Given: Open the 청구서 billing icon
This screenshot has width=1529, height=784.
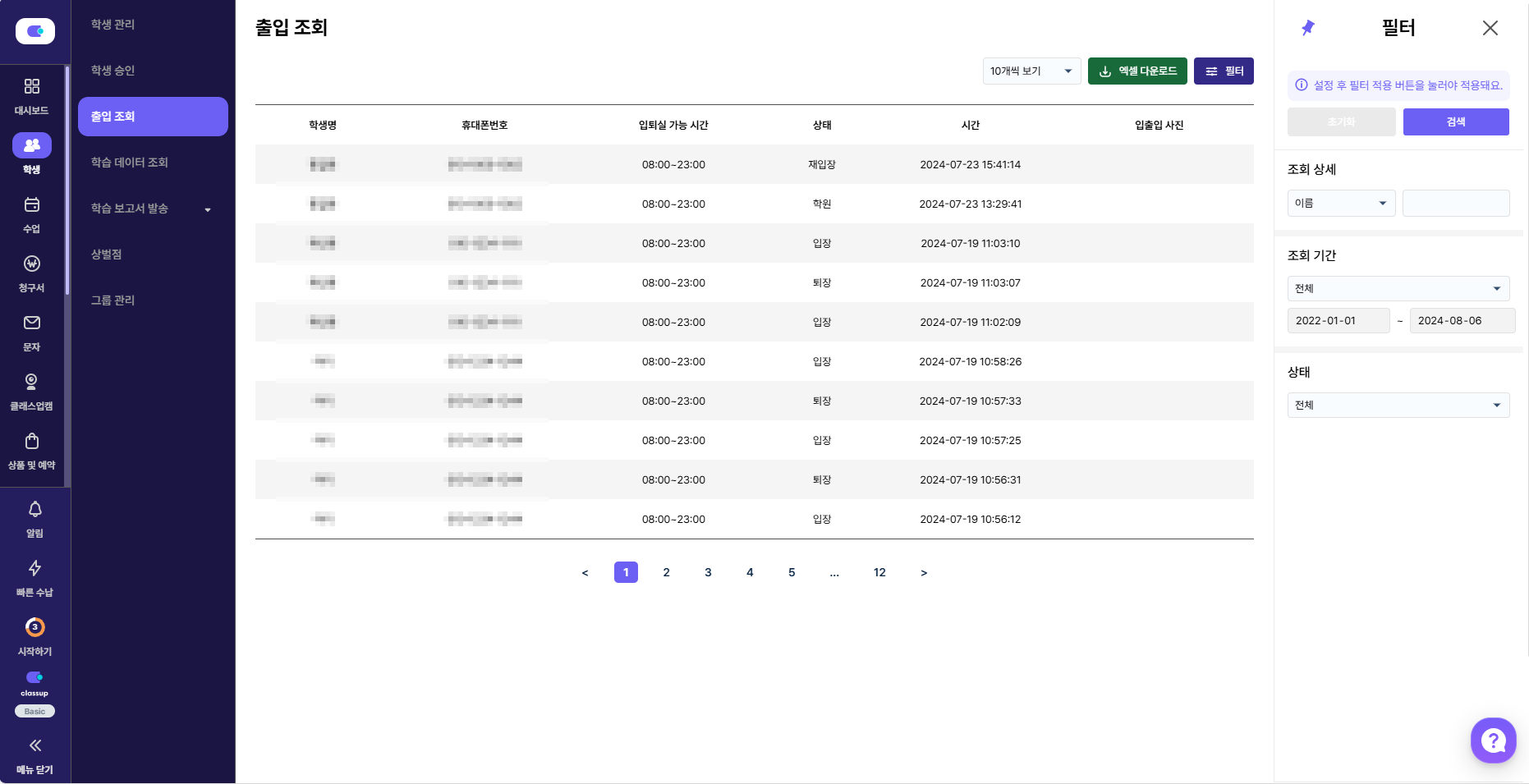Looking at the screenshot, I should tap(32, 264).
